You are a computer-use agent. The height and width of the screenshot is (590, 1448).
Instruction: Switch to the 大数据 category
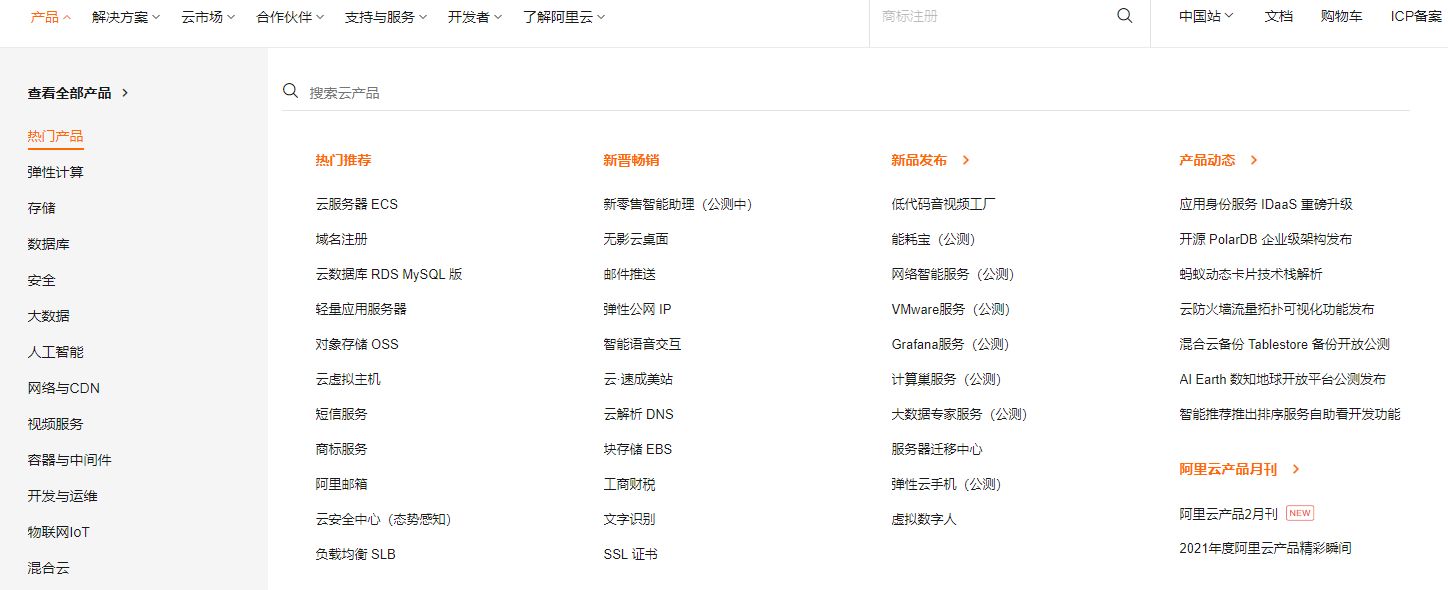pos(49,316)
